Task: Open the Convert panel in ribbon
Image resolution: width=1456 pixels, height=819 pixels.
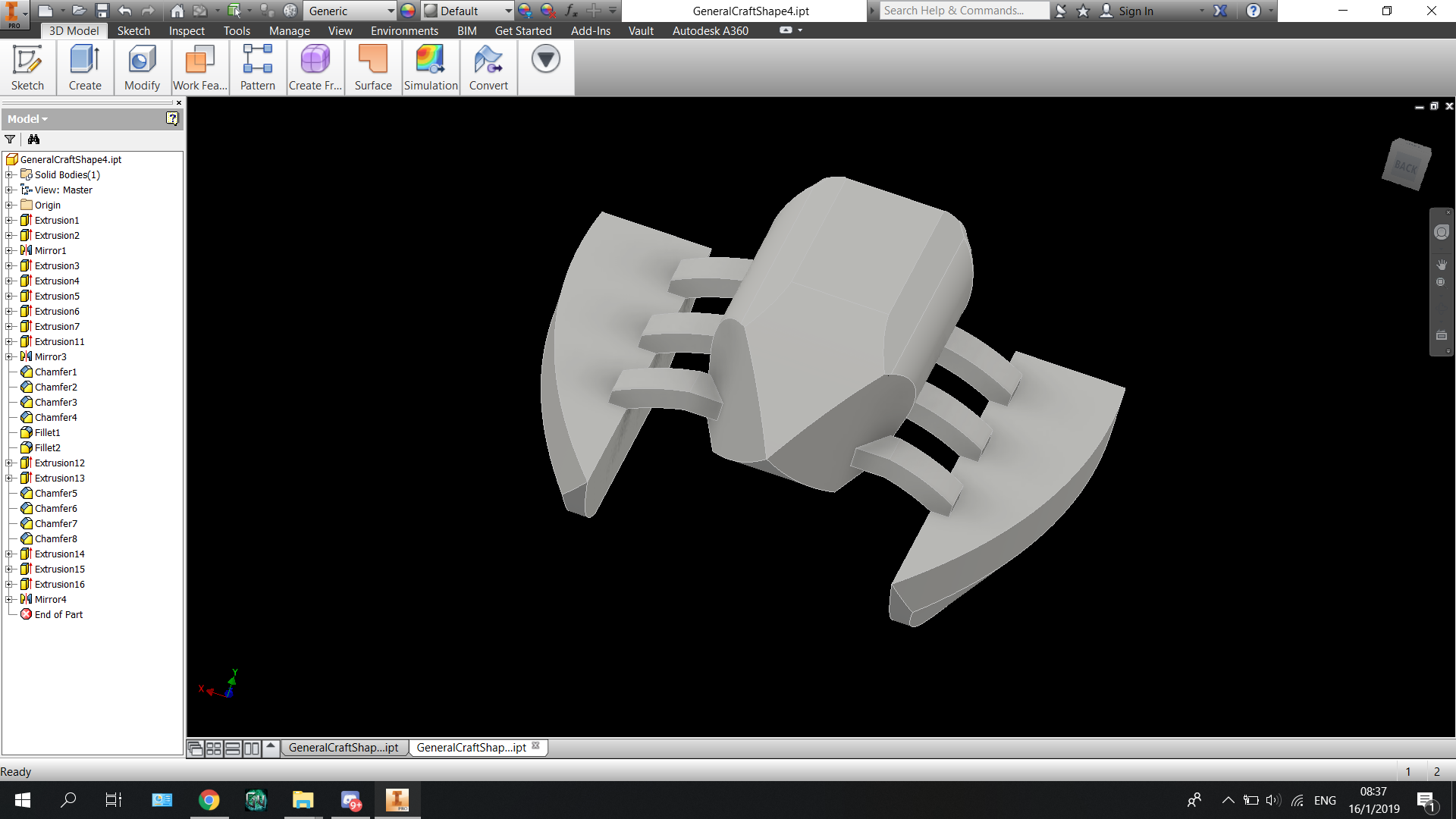Action: point(488,67)
